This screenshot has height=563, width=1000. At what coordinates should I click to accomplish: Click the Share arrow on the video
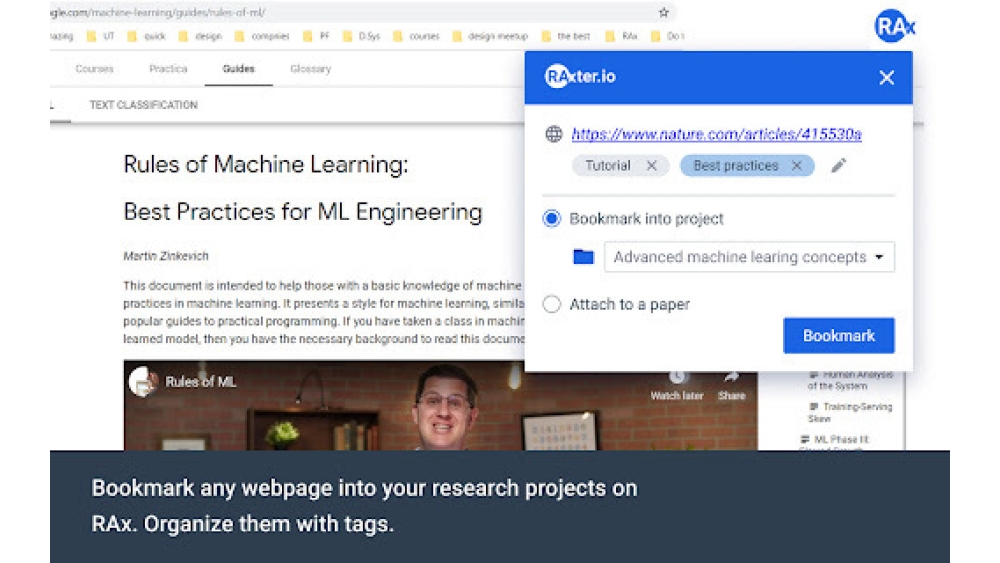click(x=731, y=377)
